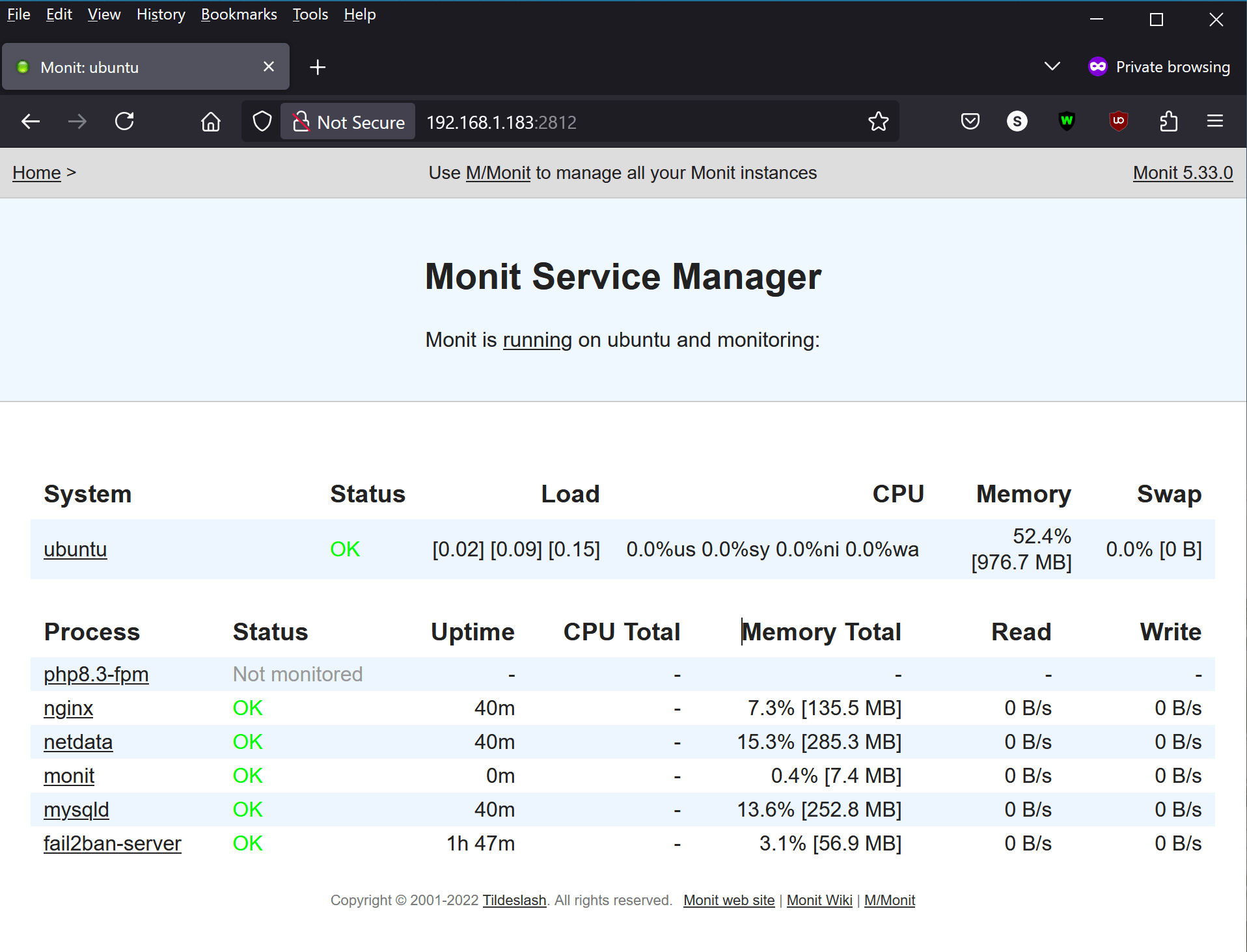Click the OK status in the nginx row
The image size is (1247, 952).
pos(248,708)
